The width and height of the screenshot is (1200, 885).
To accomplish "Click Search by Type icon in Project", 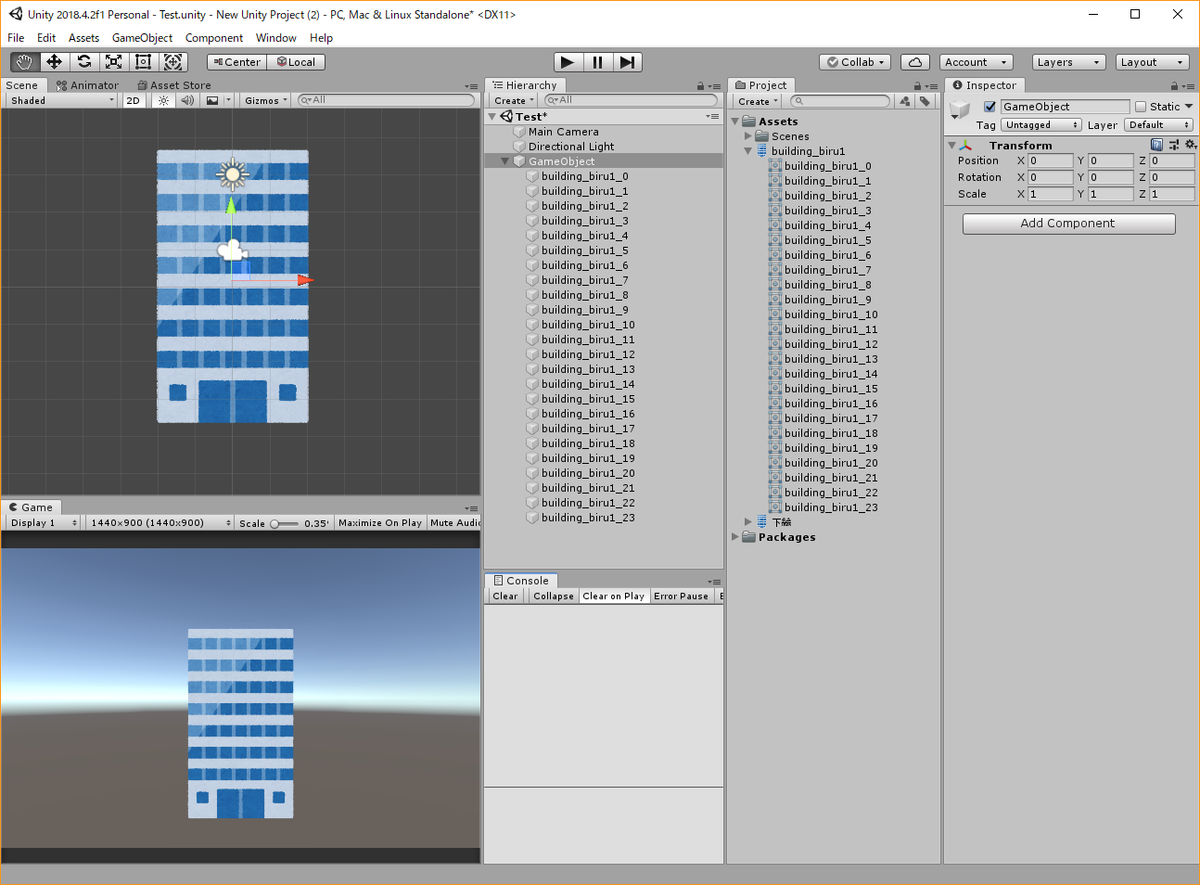I will click(x=904, y=101).
